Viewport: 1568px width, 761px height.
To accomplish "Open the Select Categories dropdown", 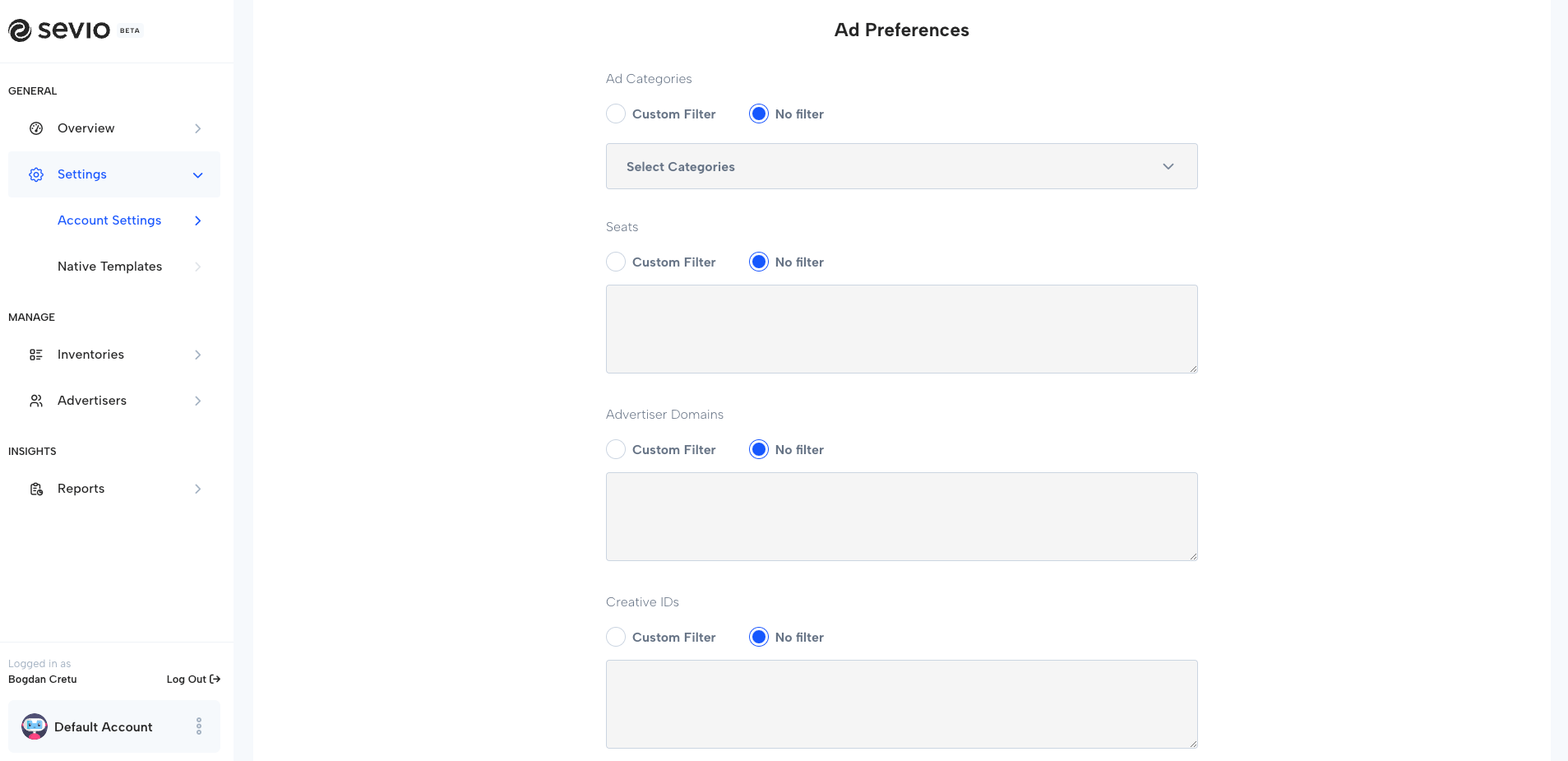I will (901, 166).
